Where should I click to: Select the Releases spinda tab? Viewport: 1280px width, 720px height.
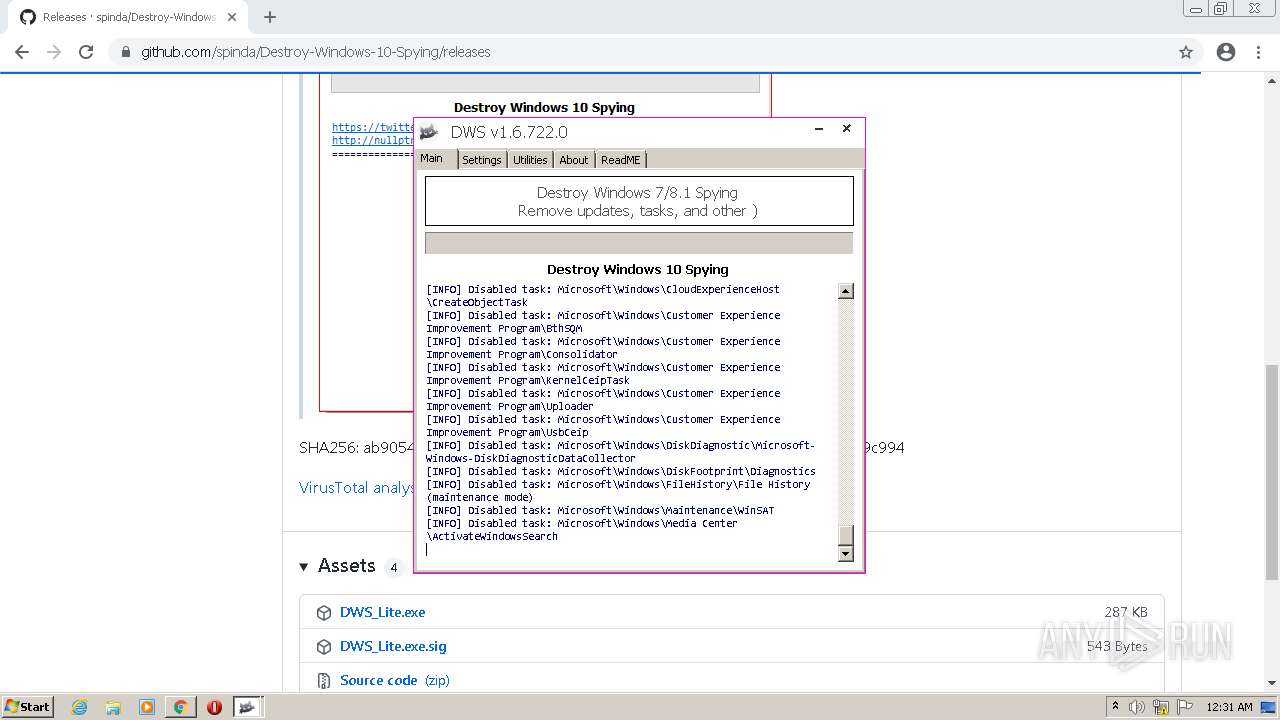tap(128, 17)
